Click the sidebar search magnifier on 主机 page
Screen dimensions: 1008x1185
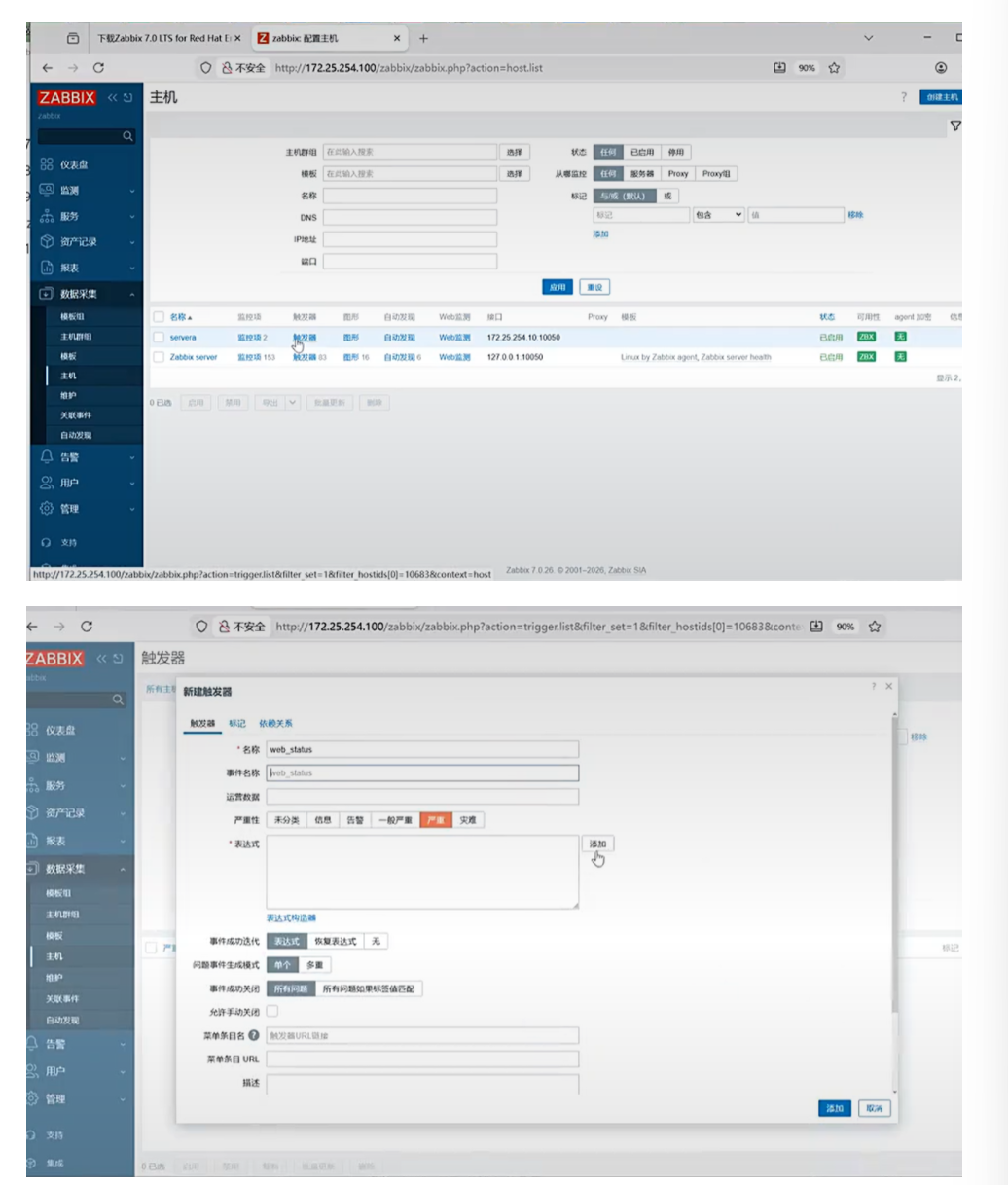pyautogui.click(x=127, y=137)
